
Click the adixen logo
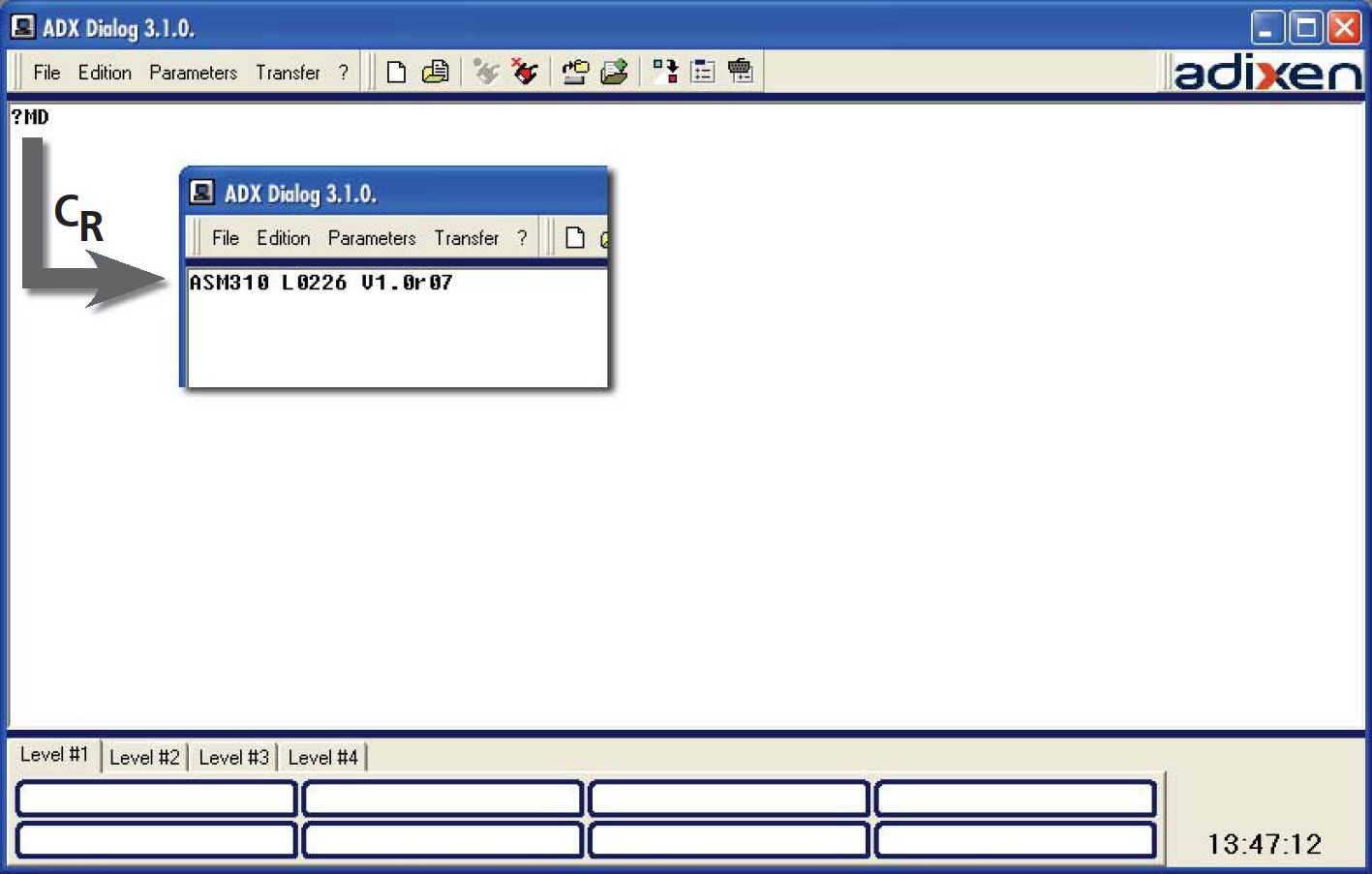(x=1267, y=73)
